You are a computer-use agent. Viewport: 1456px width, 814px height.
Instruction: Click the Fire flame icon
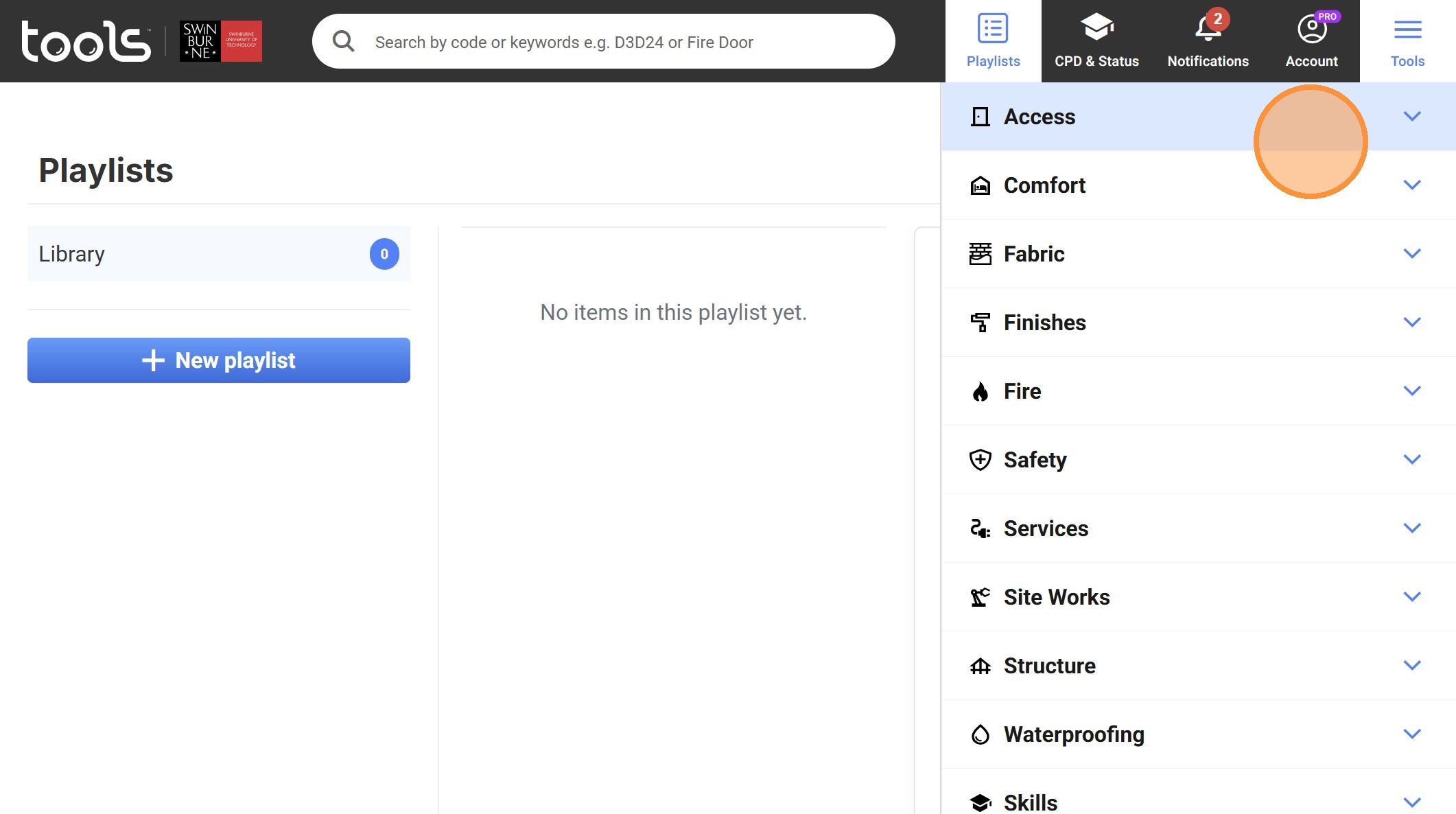[x=981, y=391]
